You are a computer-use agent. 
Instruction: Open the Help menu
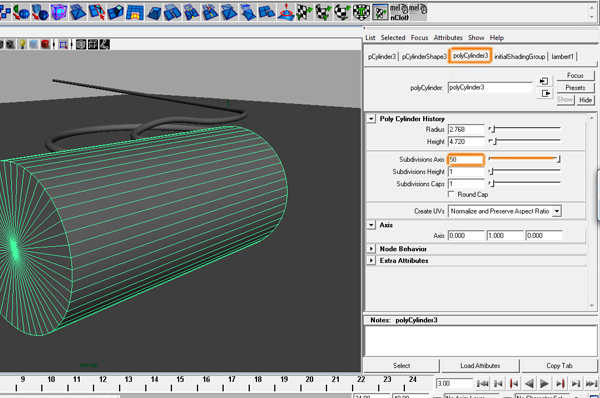coord(497,38)
